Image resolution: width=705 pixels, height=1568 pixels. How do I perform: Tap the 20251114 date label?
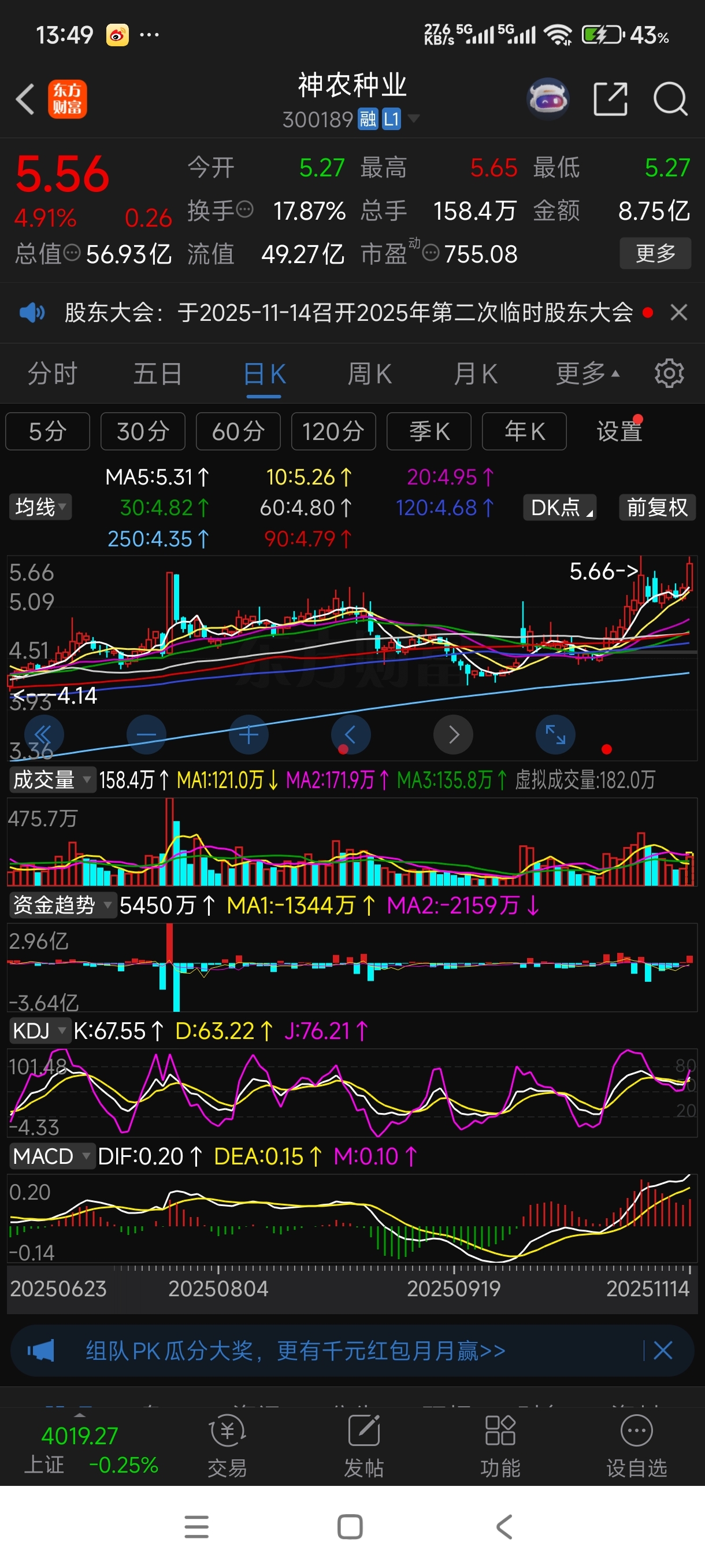pos(648,1289)
